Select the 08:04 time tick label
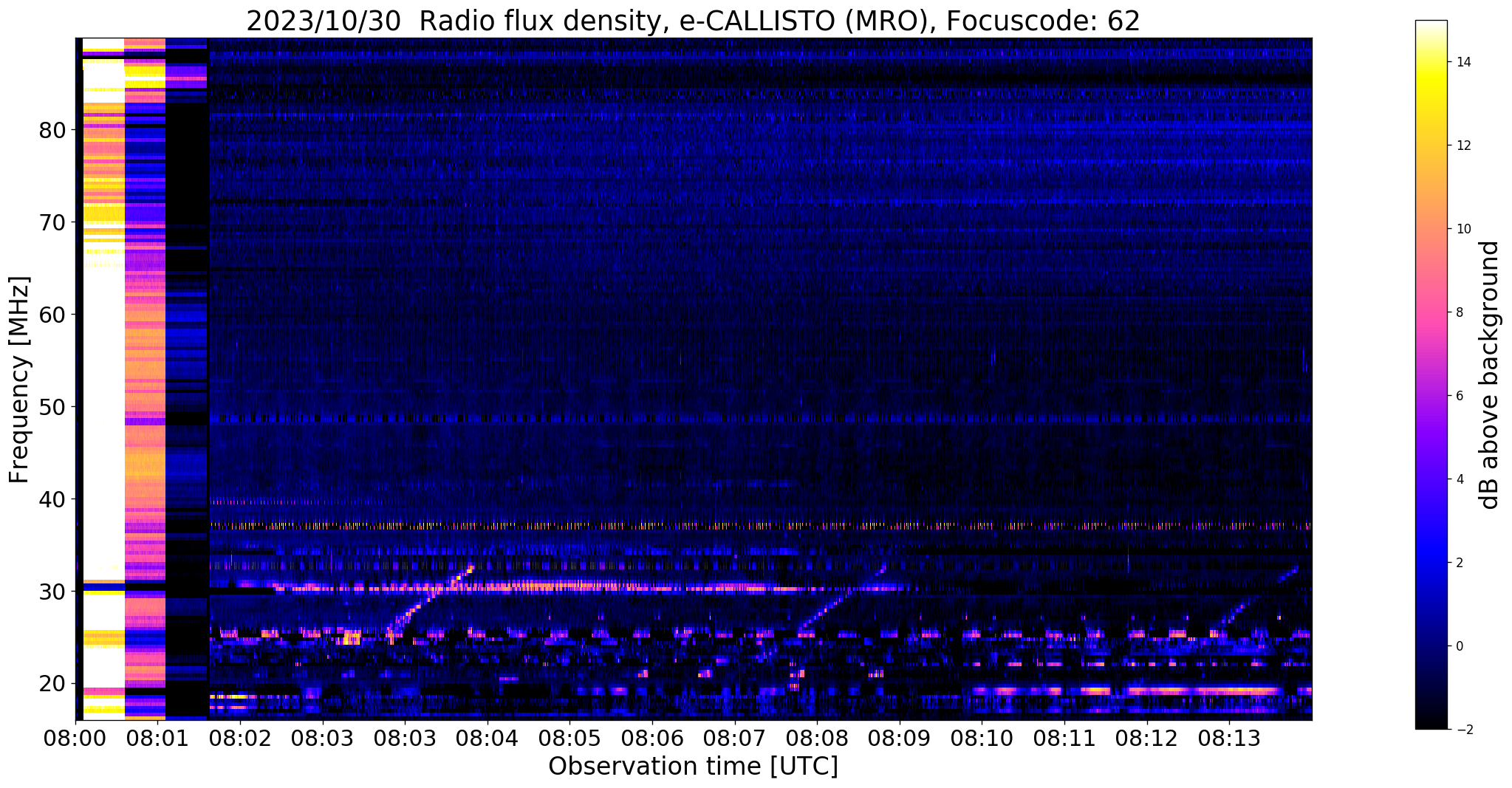The width and height of the screenshot is (1512, 788). coord(488,739)
